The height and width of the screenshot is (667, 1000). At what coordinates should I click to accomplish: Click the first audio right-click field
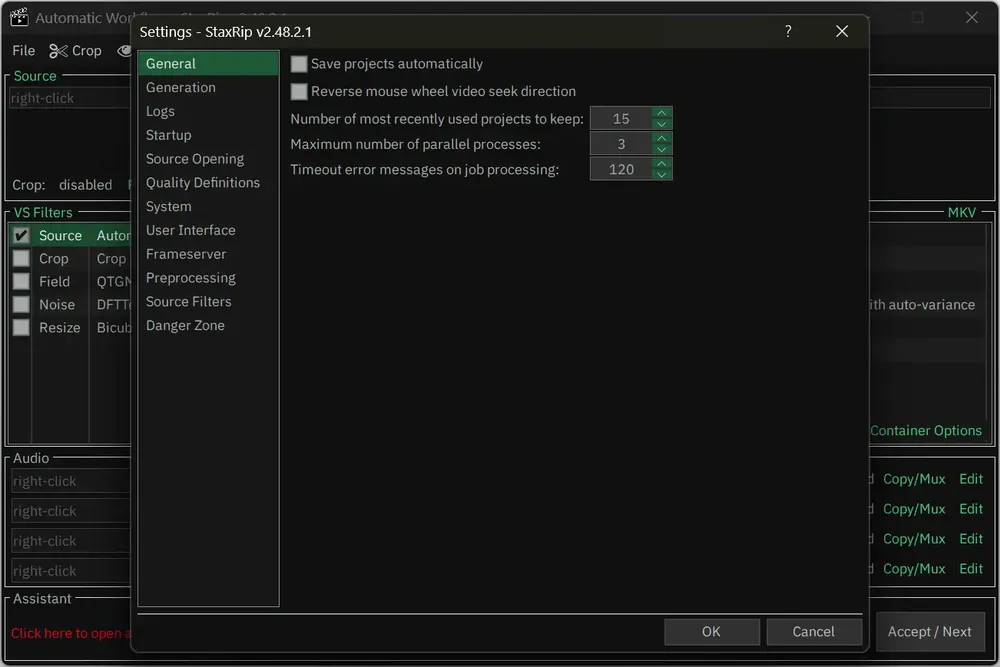click(x=71, y=481)
